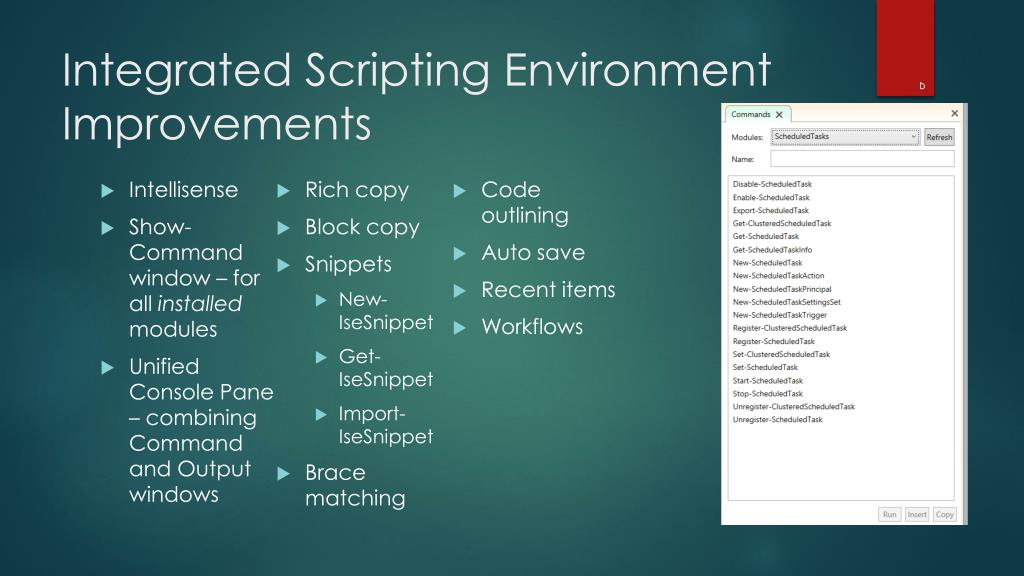1024x576 pixels.
Task: Select Get-ScheduledTaskInfo command
Action: pos(772,249)
